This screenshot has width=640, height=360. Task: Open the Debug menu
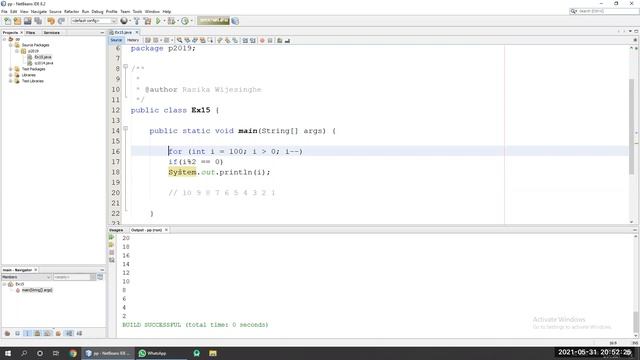click(97, 11)
